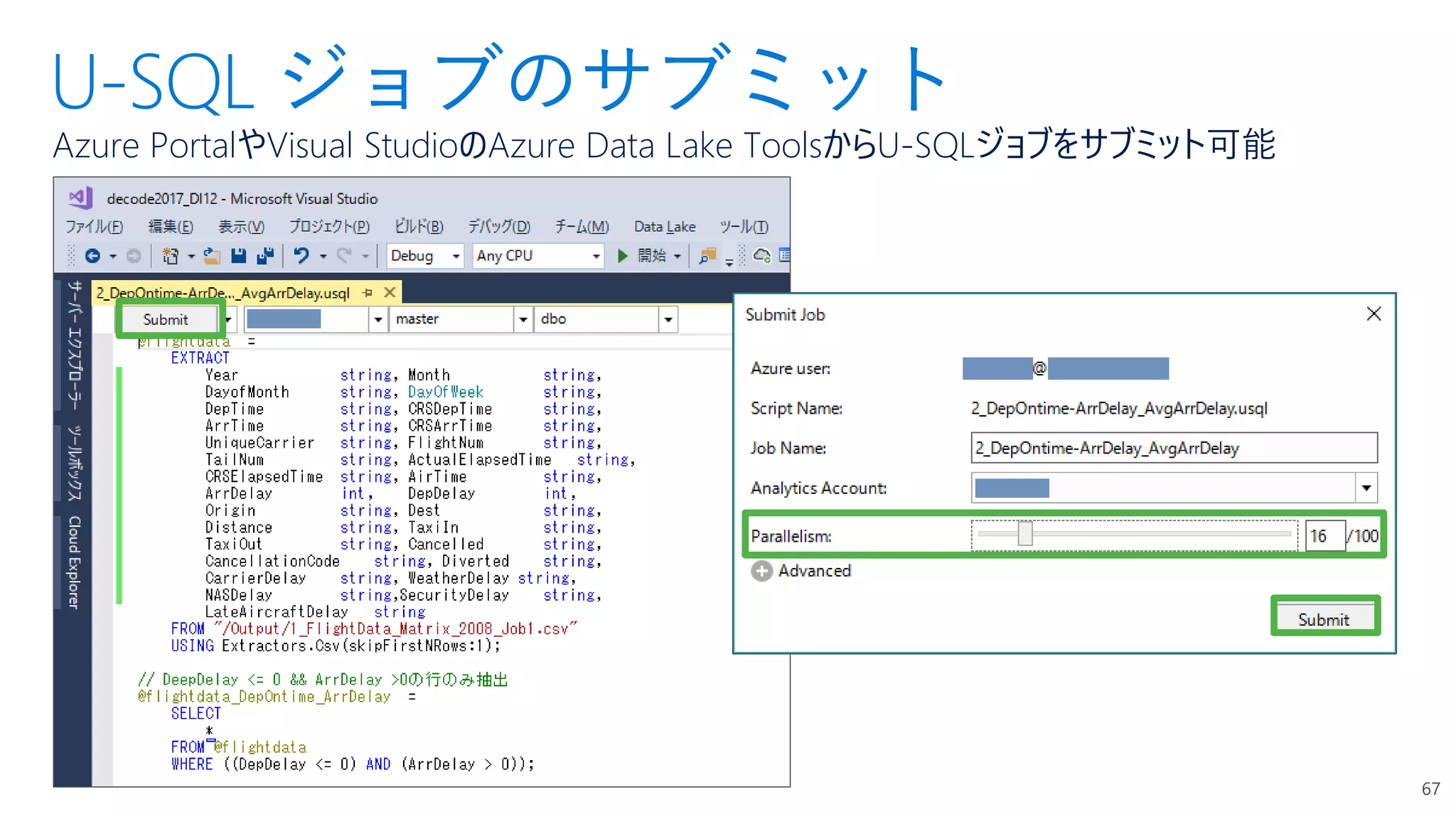The image size is (1456, 819).
Task: Click the green Start debugging arrow
Action: 623,256
